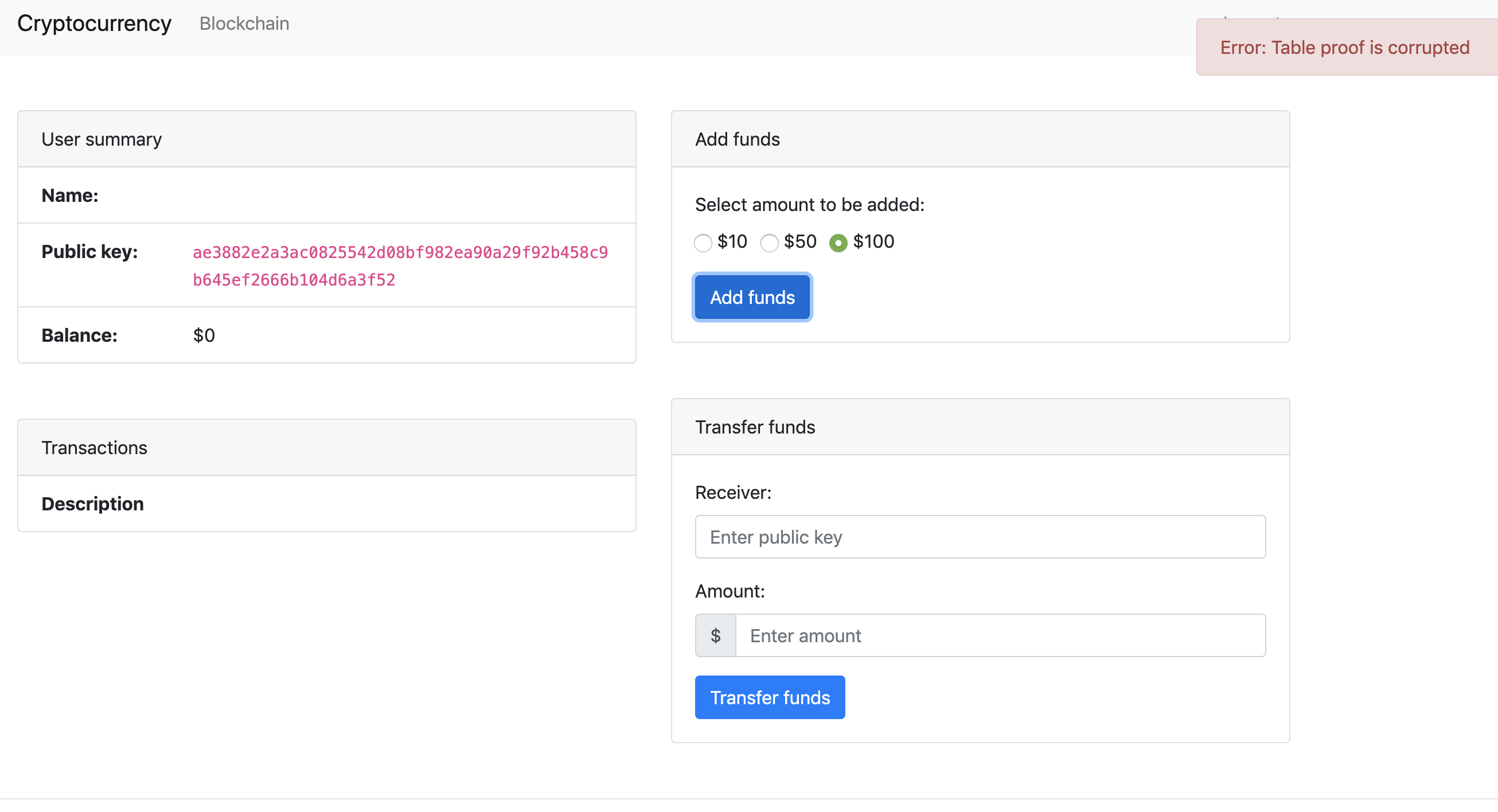Open the Blockchain page

(244, 24)
